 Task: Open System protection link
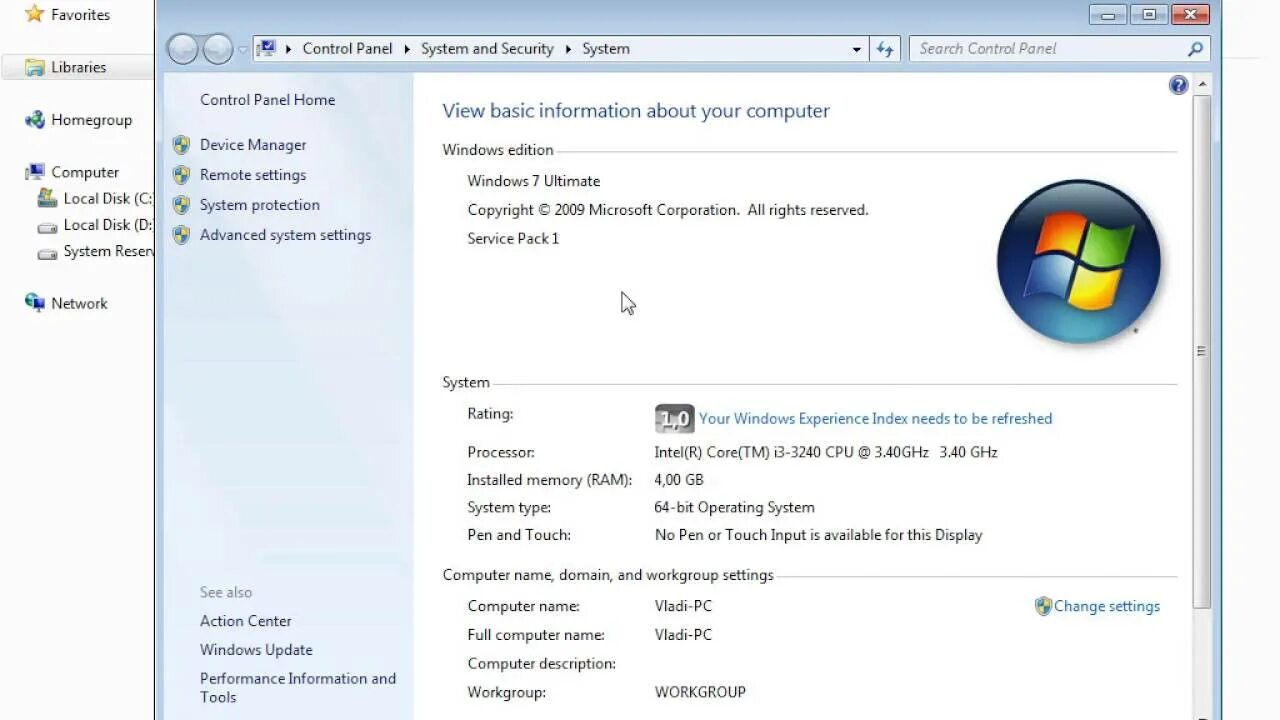click(260, 205)
